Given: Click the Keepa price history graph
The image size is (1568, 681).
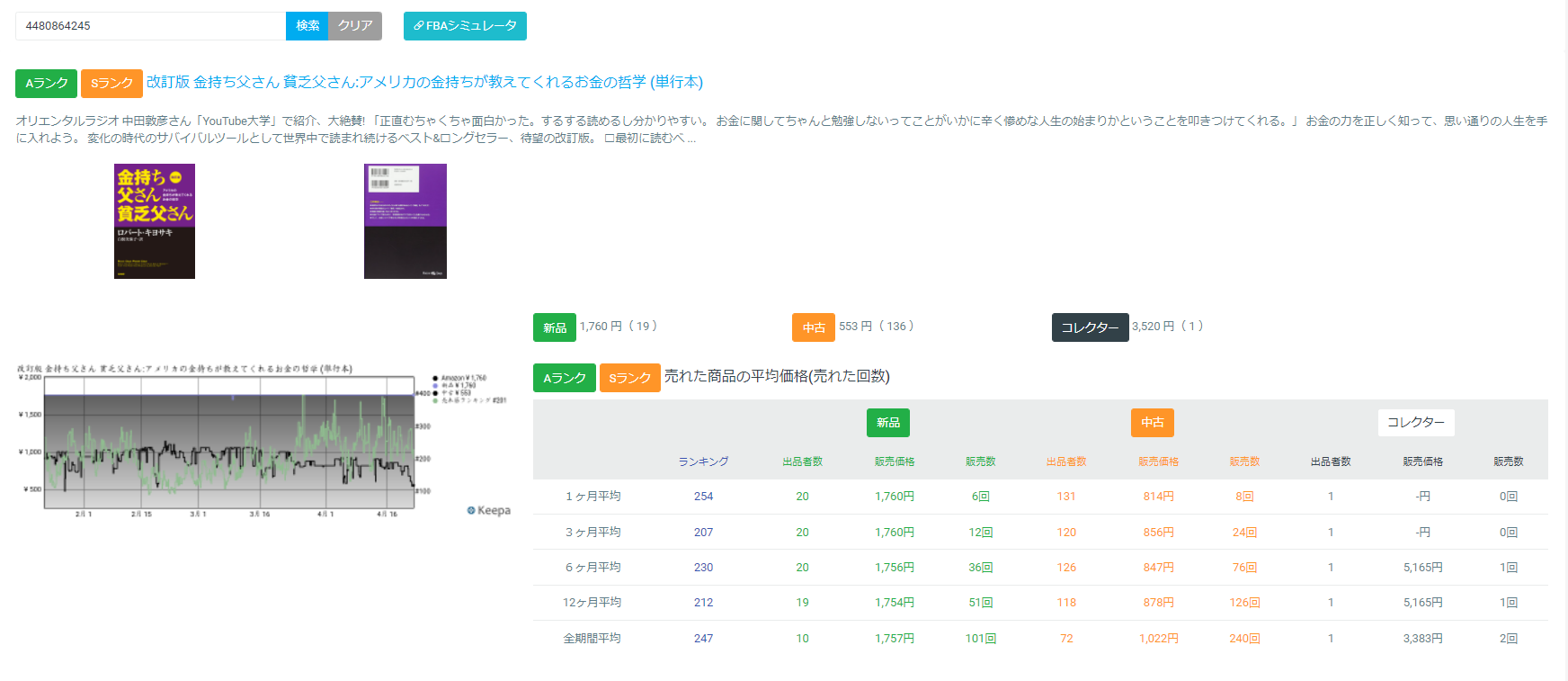Looking at the screenshot, I should (x=263, y=441).
